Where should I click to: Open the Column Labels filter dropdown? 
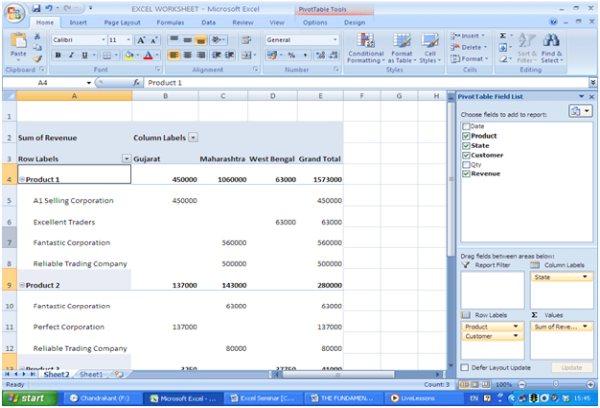coord(193,137)
